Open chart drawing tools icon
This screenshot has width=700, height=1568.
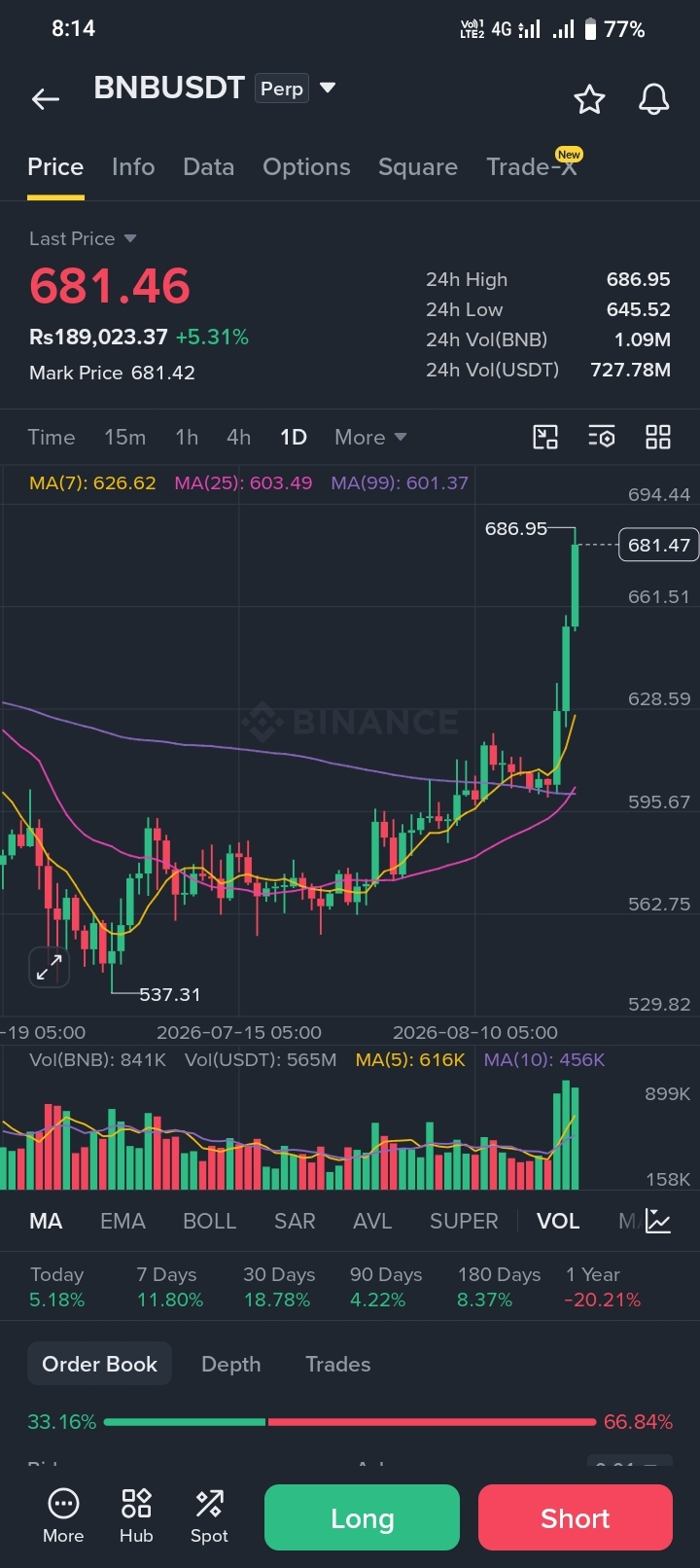coord(545,437)
